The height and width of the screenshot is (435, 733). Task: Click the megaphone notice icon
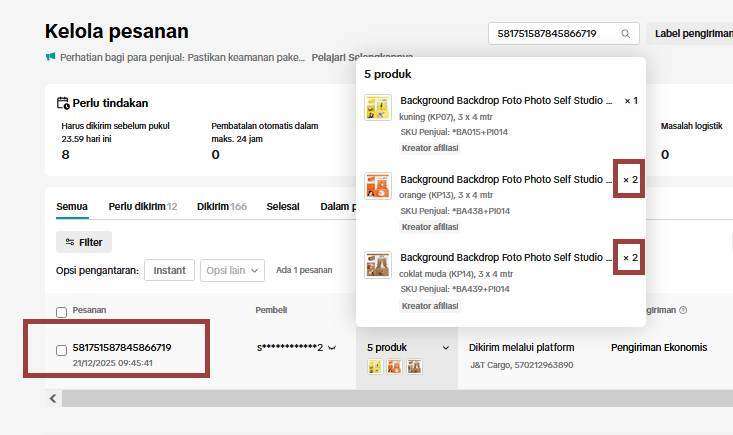[x=50, y=58]
